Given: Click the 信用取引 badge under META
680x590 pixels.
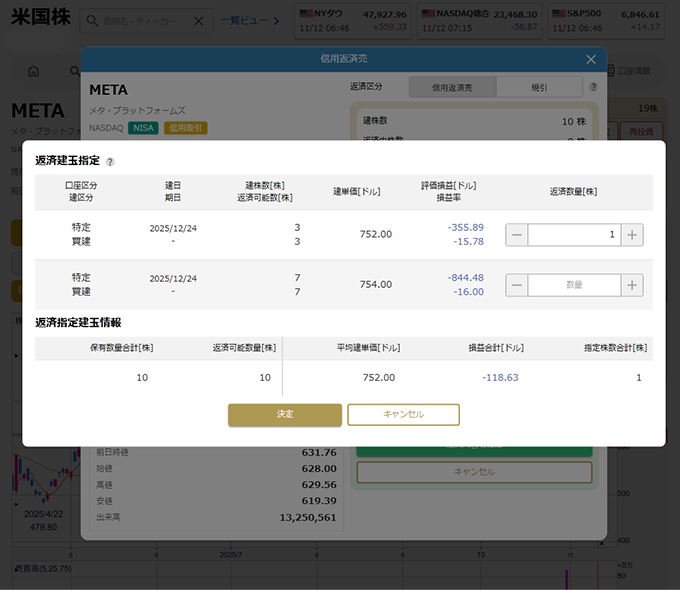Looking at the screenshot, I should (x=185, y=128).
